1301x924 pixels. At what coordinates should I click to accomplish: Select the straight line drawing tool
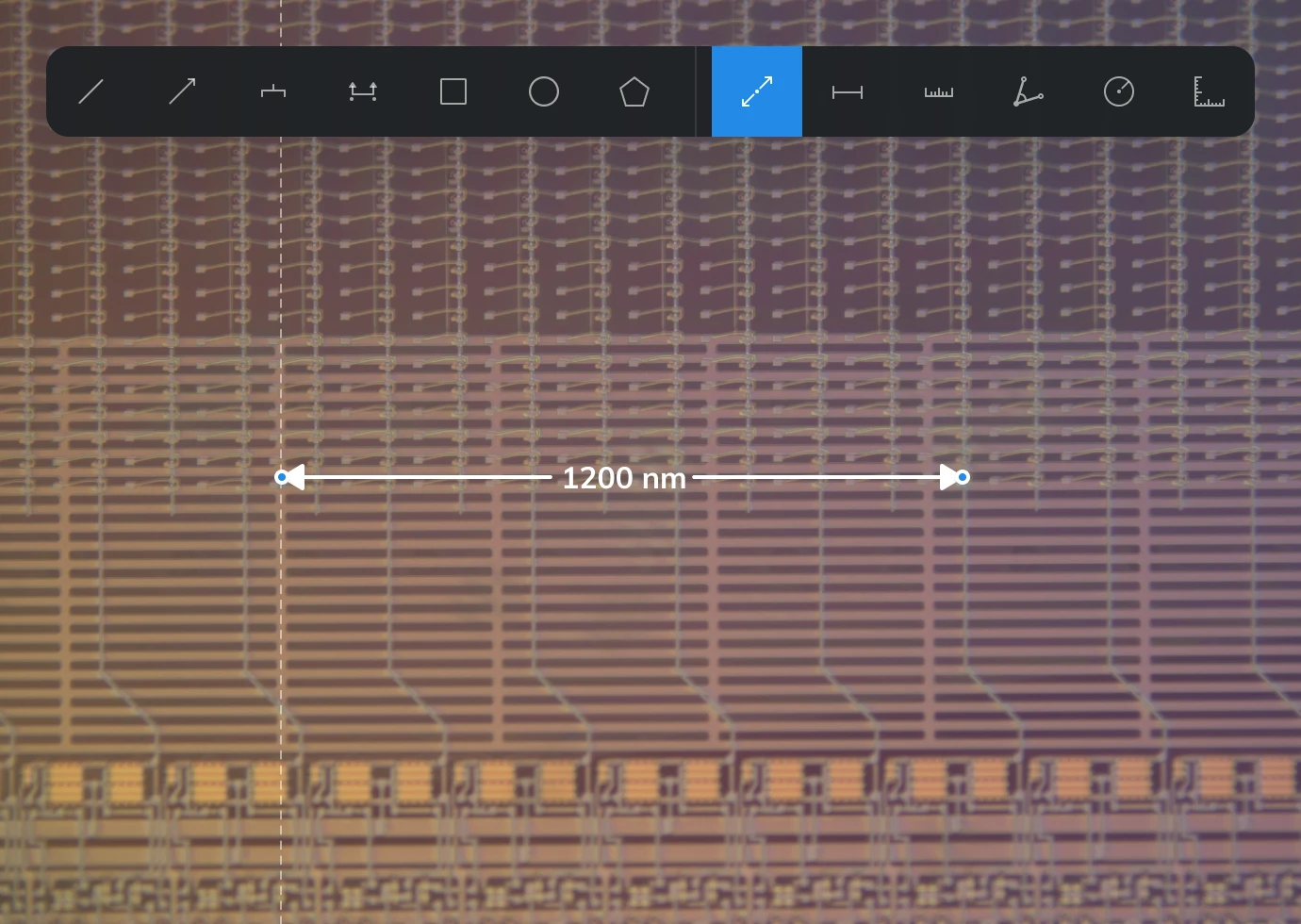tap(91, 91)
